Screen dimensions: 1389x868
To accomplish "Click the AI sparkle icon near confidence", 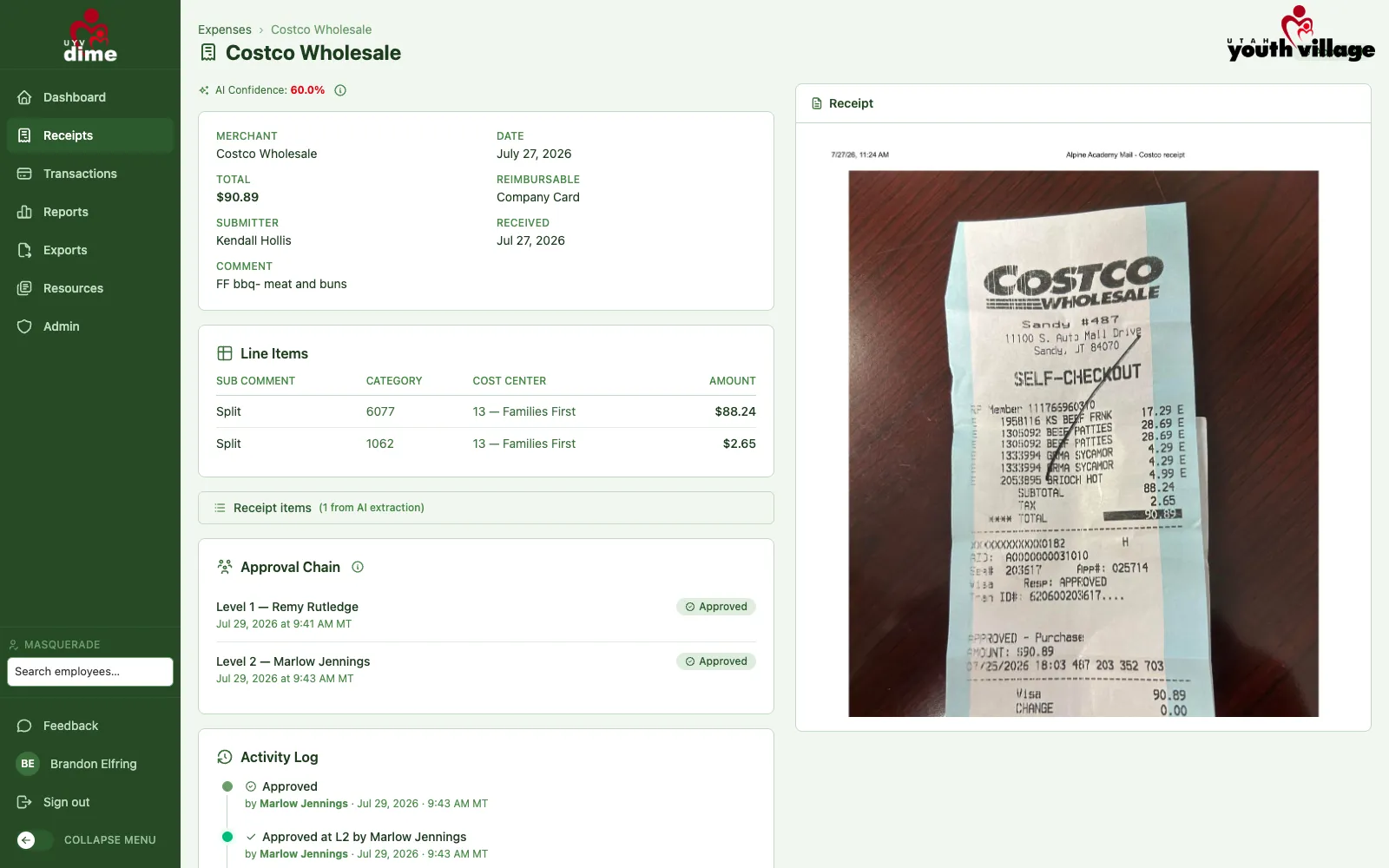I will [x=204, y=90].
